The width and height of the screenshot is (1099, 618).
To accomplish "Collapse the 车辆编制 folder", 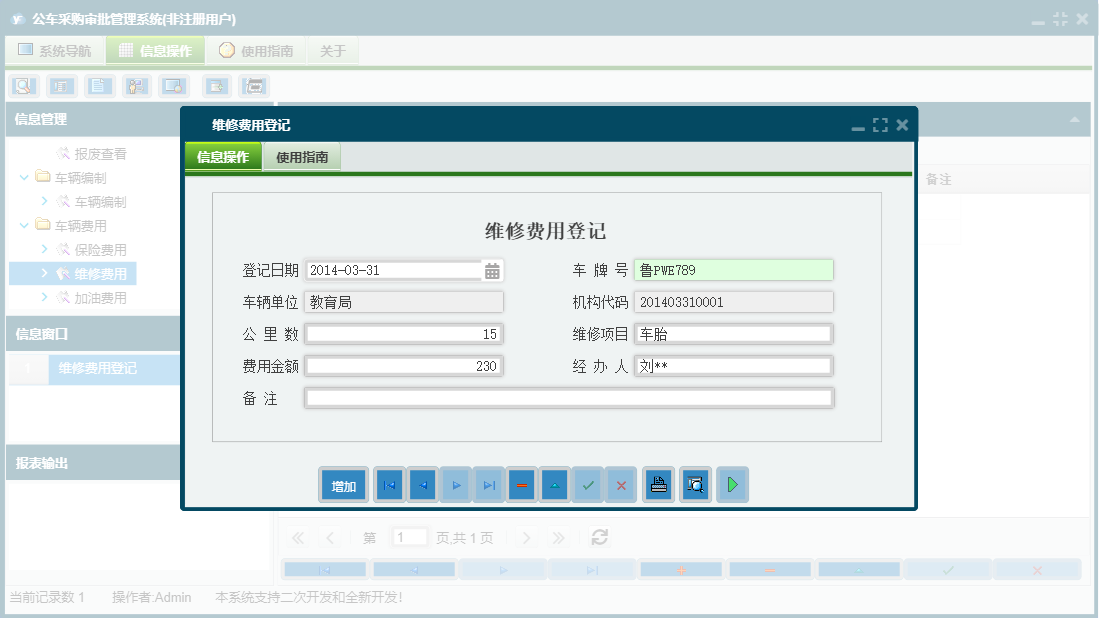I will [22, 177].
